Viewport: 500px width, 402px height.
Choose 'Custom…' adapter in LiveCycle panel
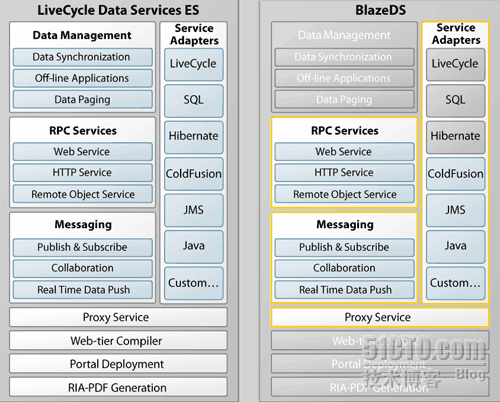[x=194, y=283]
